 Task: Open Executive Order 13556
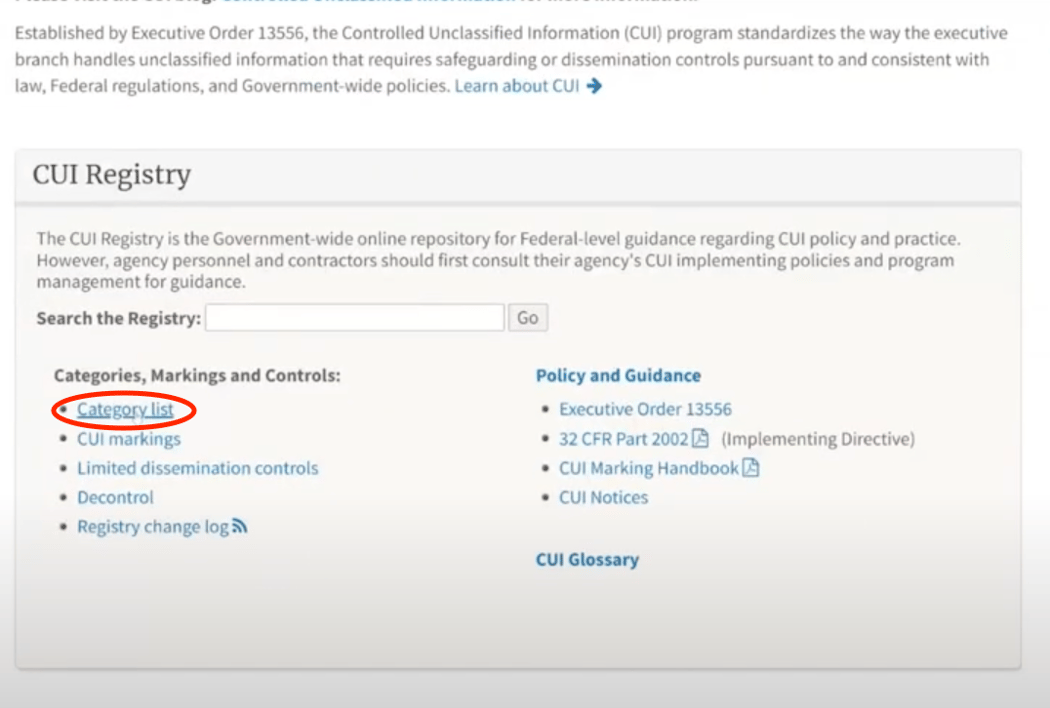(645, 409)
